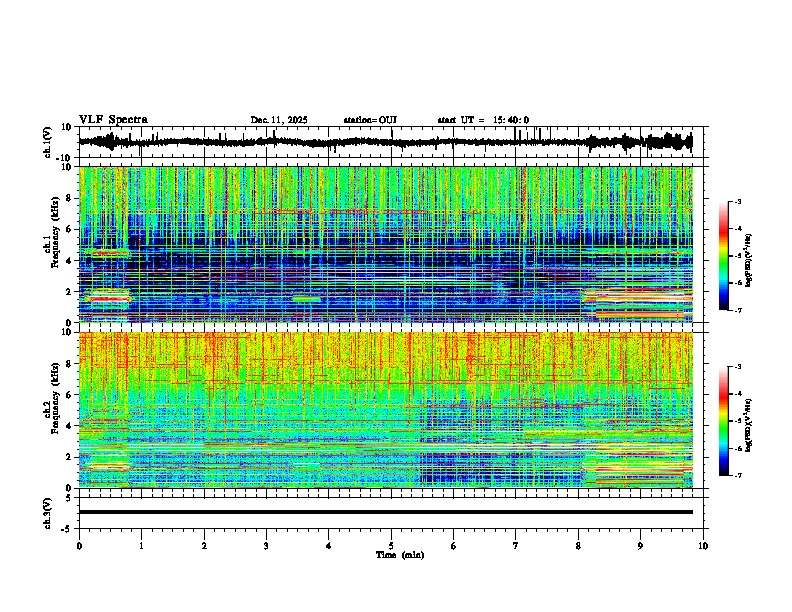Click the 'Time (min)' axis label
This screenshot has width=792, height=612.
click(400, 555)
